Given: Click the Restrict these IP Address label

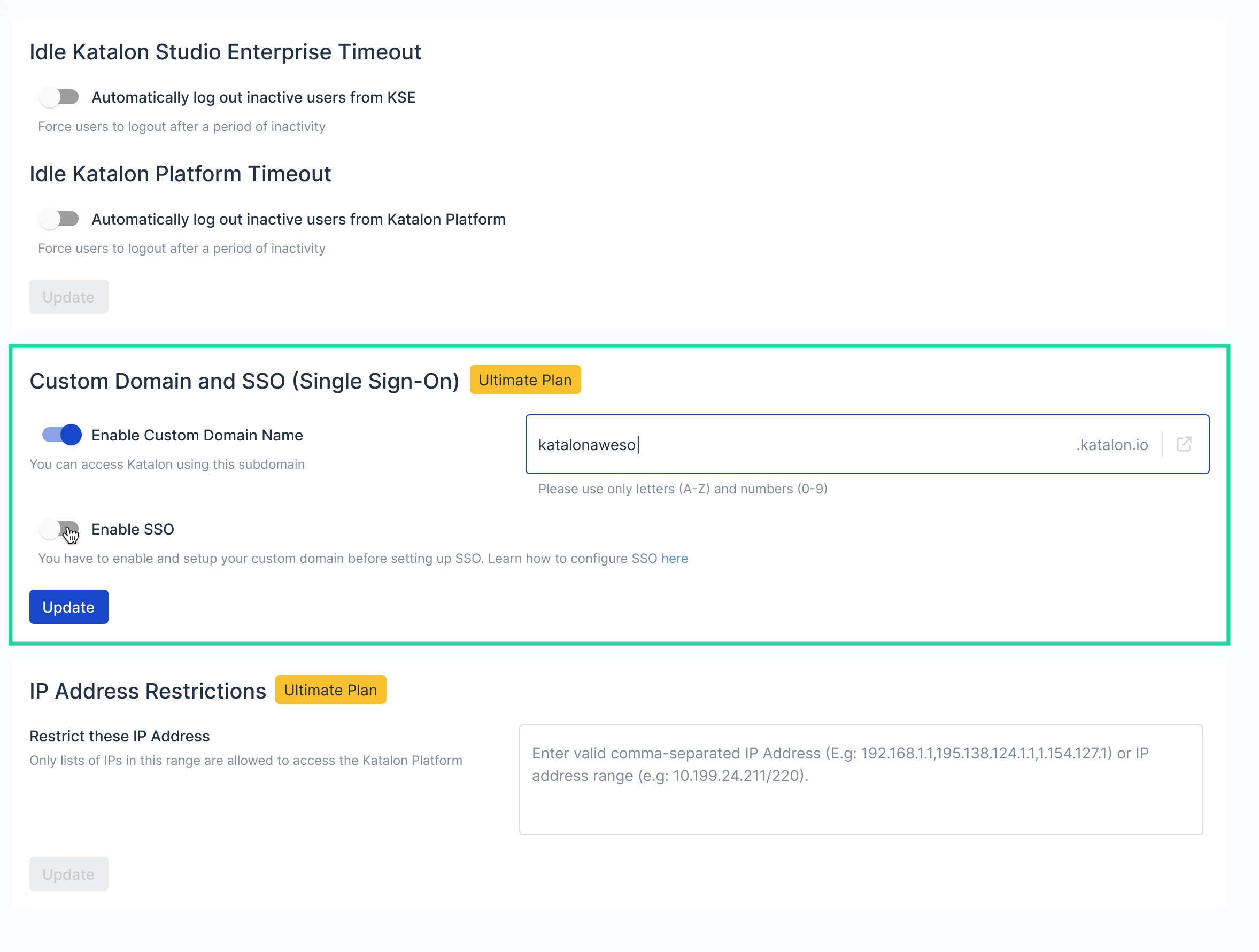Looking at the screenshot, I should click(x=120, y=736).
